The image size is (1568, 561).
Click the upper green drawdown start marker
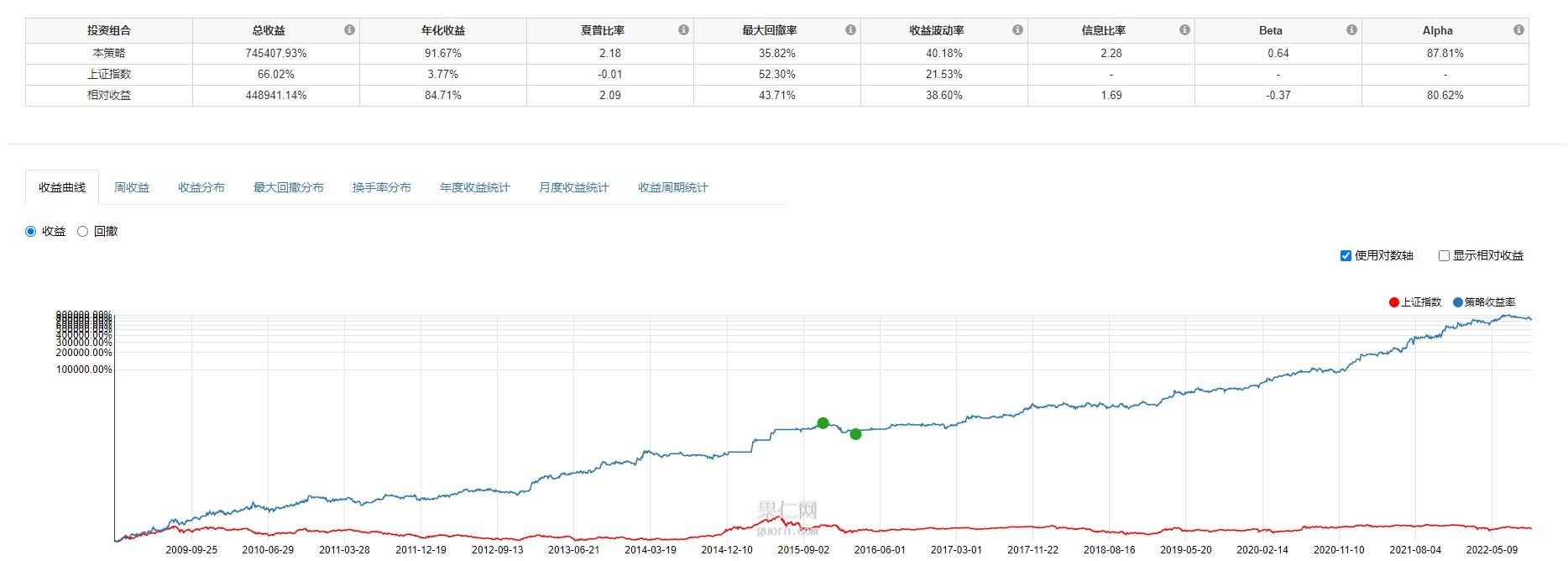pyautogui.click(x=823, y=423)
